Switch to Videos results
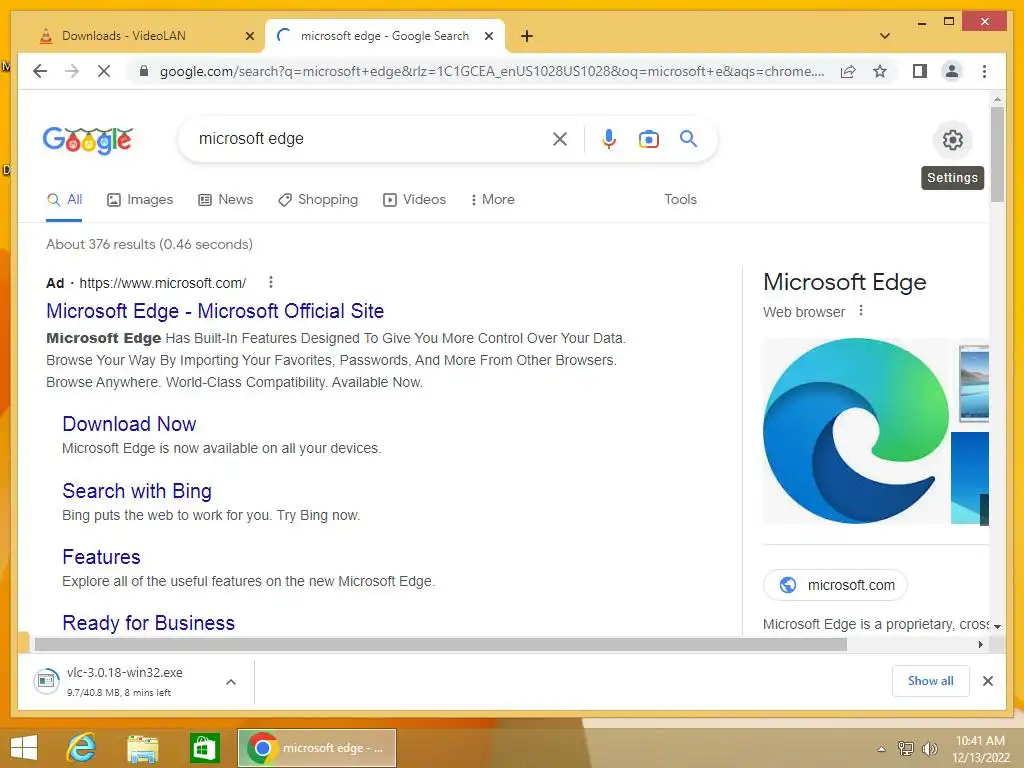1024x768 pixels. coord(414,200)
